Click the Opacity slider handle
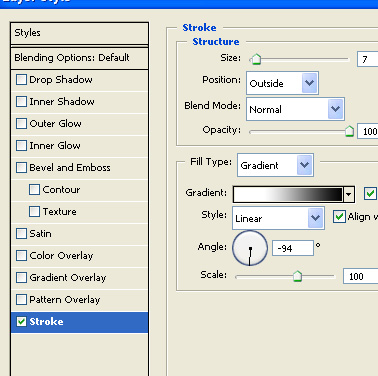This screenshot has width=378, height=376. (349, 131)
